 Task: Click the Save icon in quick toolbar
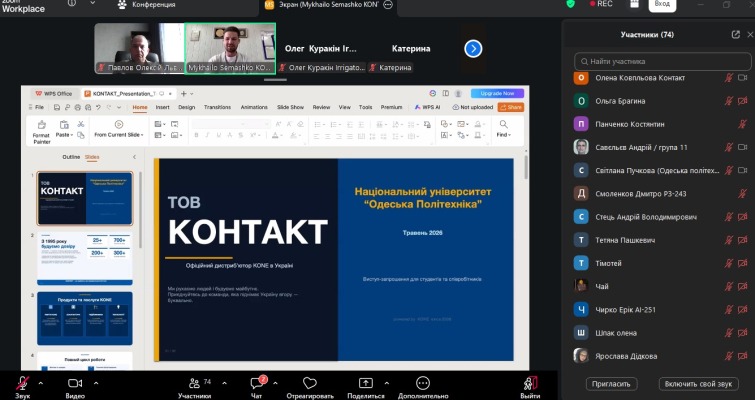57,107
